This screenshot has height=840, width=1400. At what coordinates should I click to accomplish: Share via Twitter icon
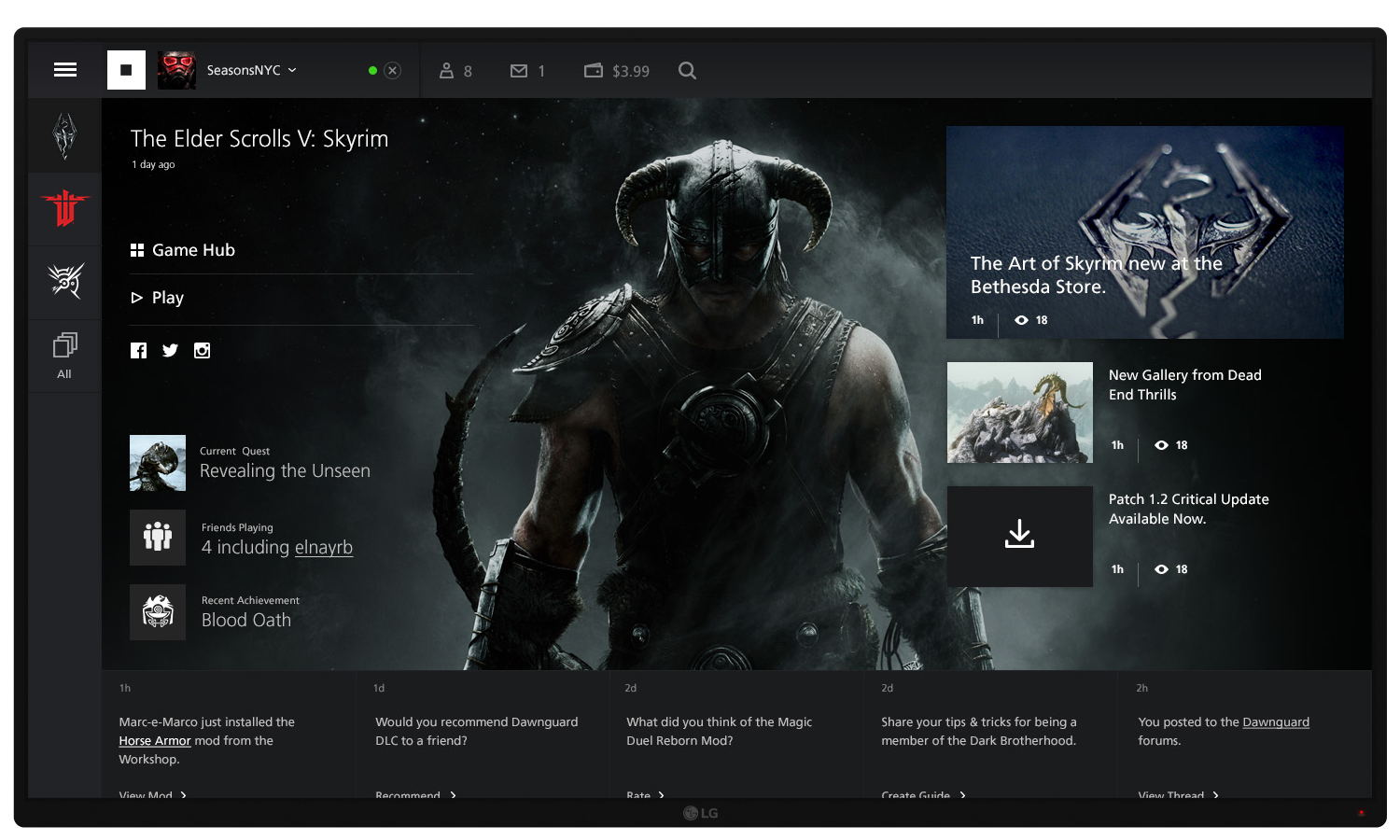pyautogui.click(x=170, y=351)
